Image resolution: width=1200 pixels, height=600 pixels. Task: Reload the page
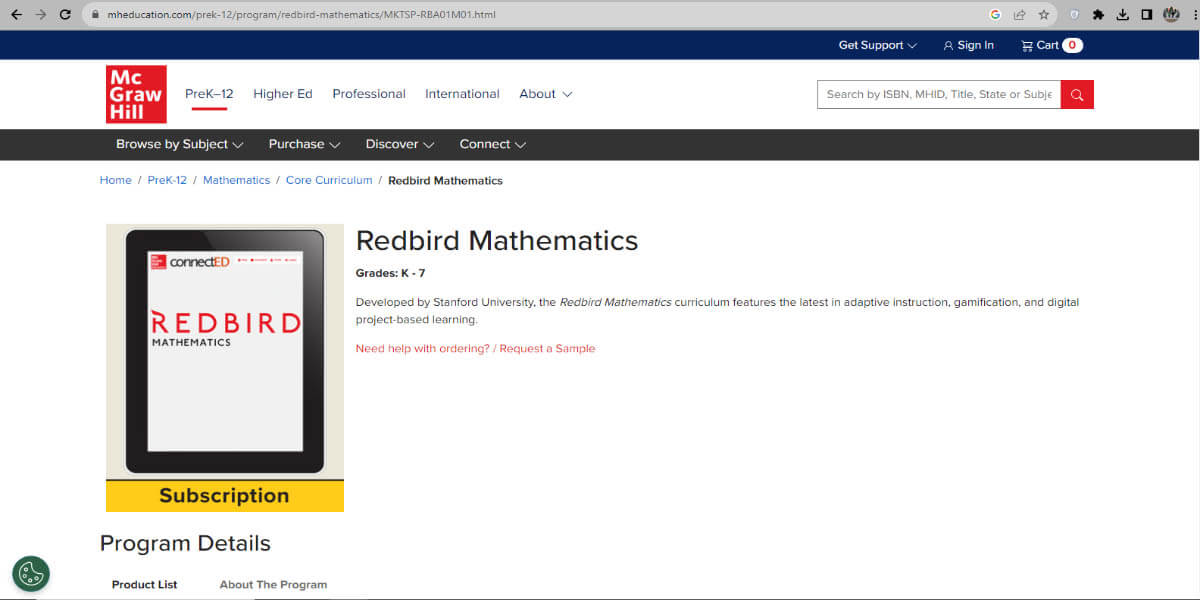(65, 15)
